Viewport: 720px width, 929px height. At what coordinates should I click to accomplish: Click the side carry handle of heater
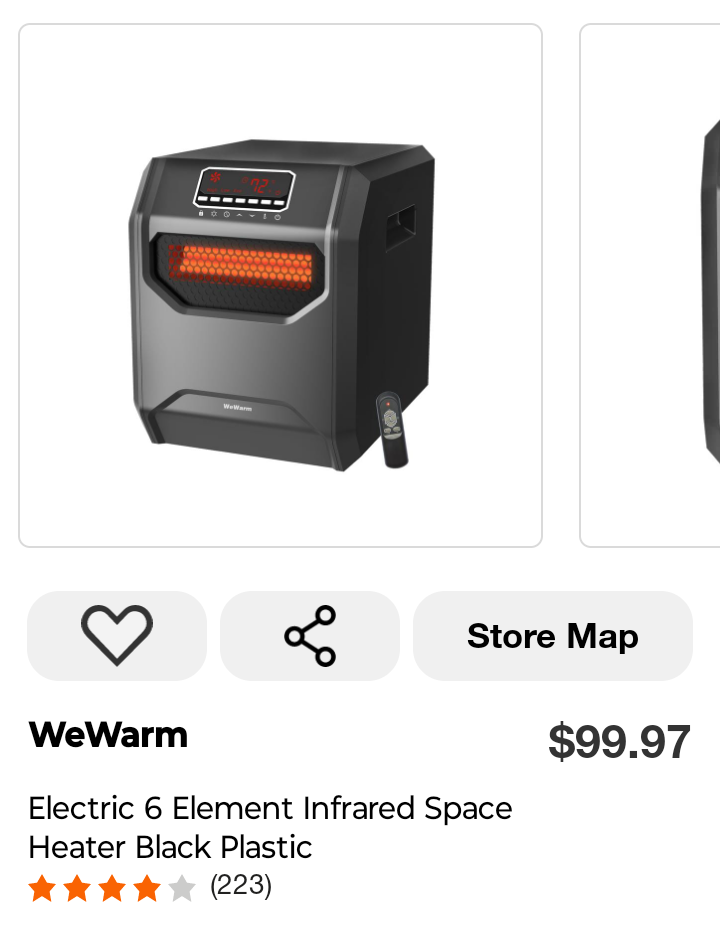(x=401, y=228)
